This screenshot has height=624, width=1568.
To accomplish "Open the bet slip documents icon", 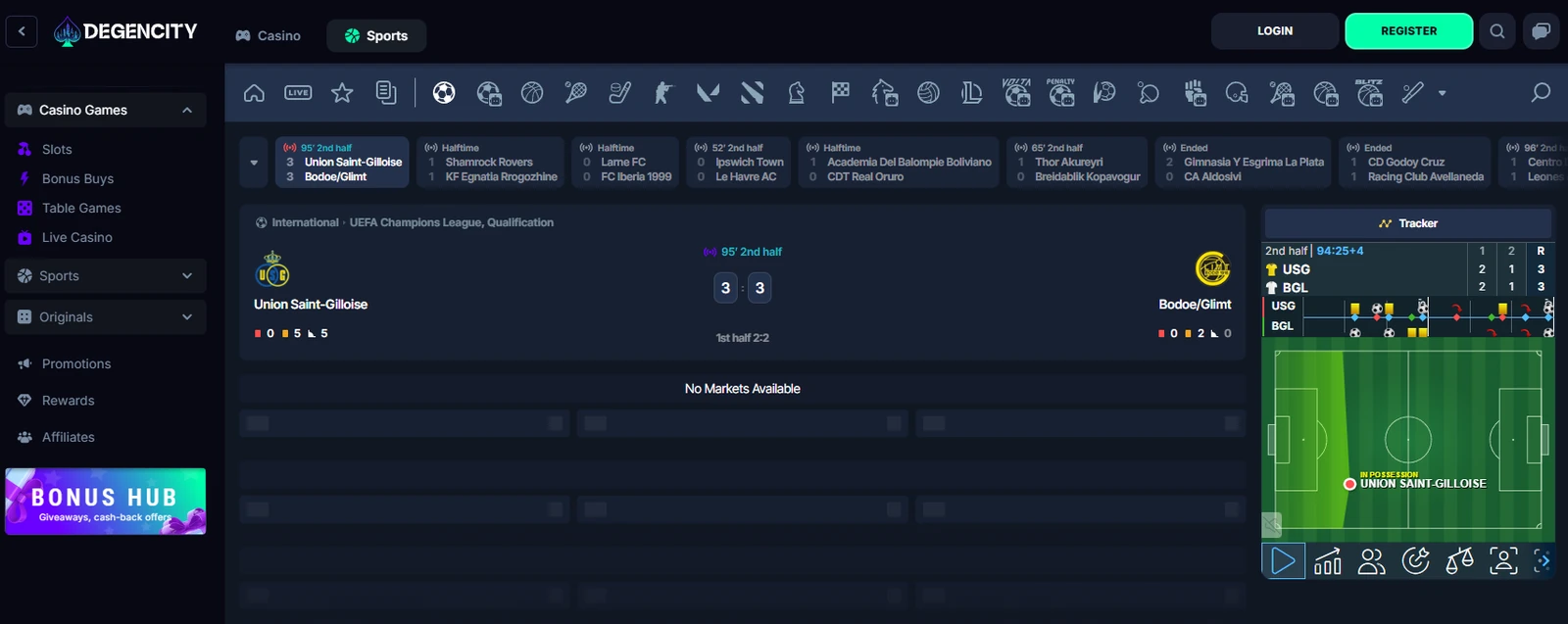I will (386, 93).
